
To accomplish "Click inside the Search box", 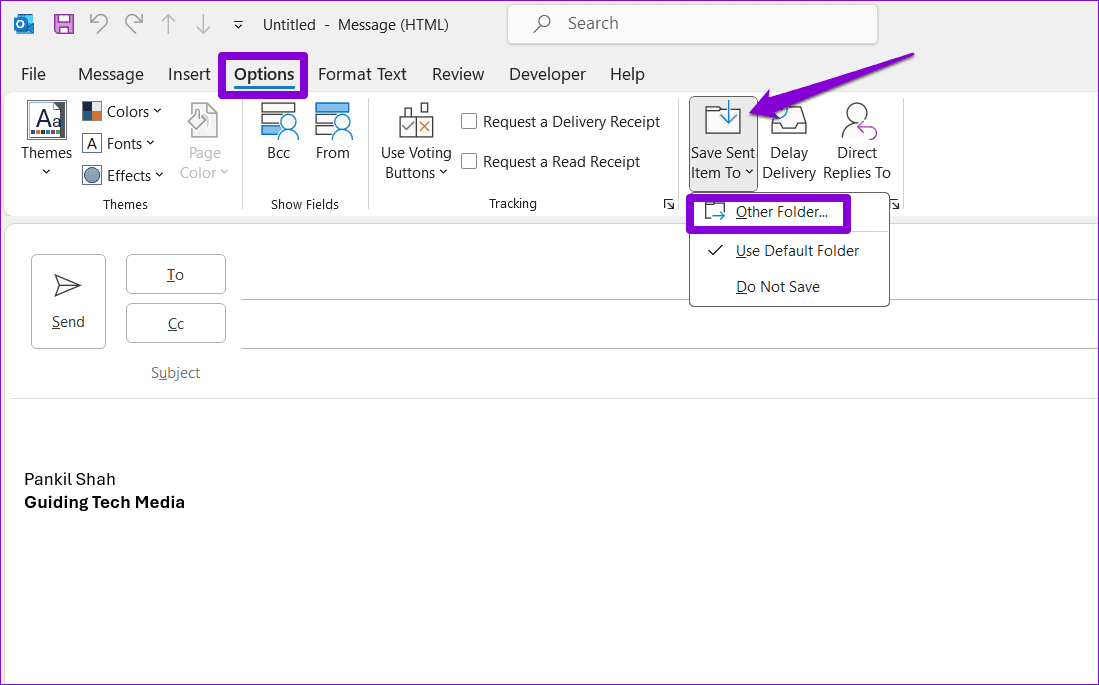I will coord(692,23).
